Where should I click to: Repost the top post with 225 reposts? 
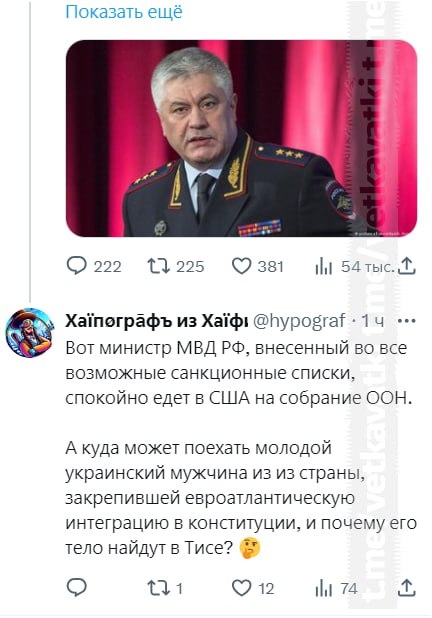pos(176,266)
